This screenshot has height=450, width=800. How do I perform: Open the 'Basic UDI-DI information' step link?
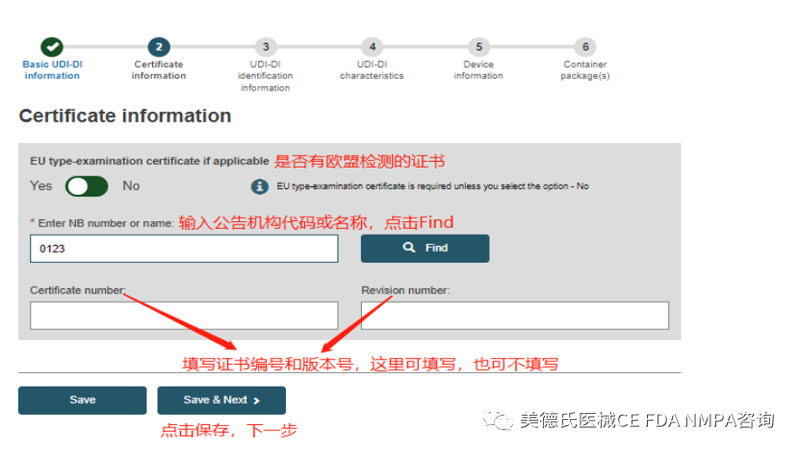click(51, 69)
